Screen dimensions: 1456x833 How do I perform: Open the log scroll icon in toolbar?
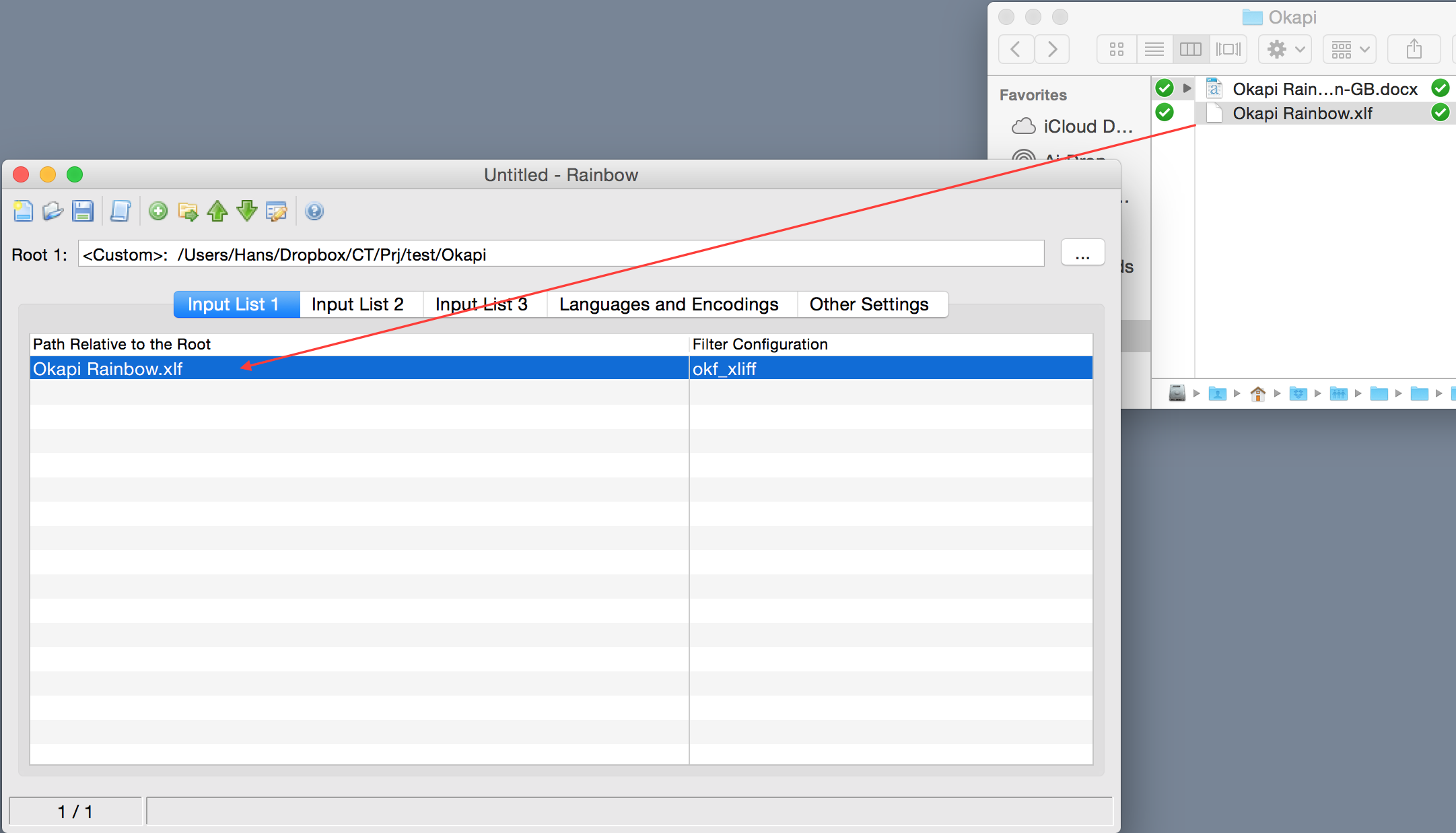point(120,211)
